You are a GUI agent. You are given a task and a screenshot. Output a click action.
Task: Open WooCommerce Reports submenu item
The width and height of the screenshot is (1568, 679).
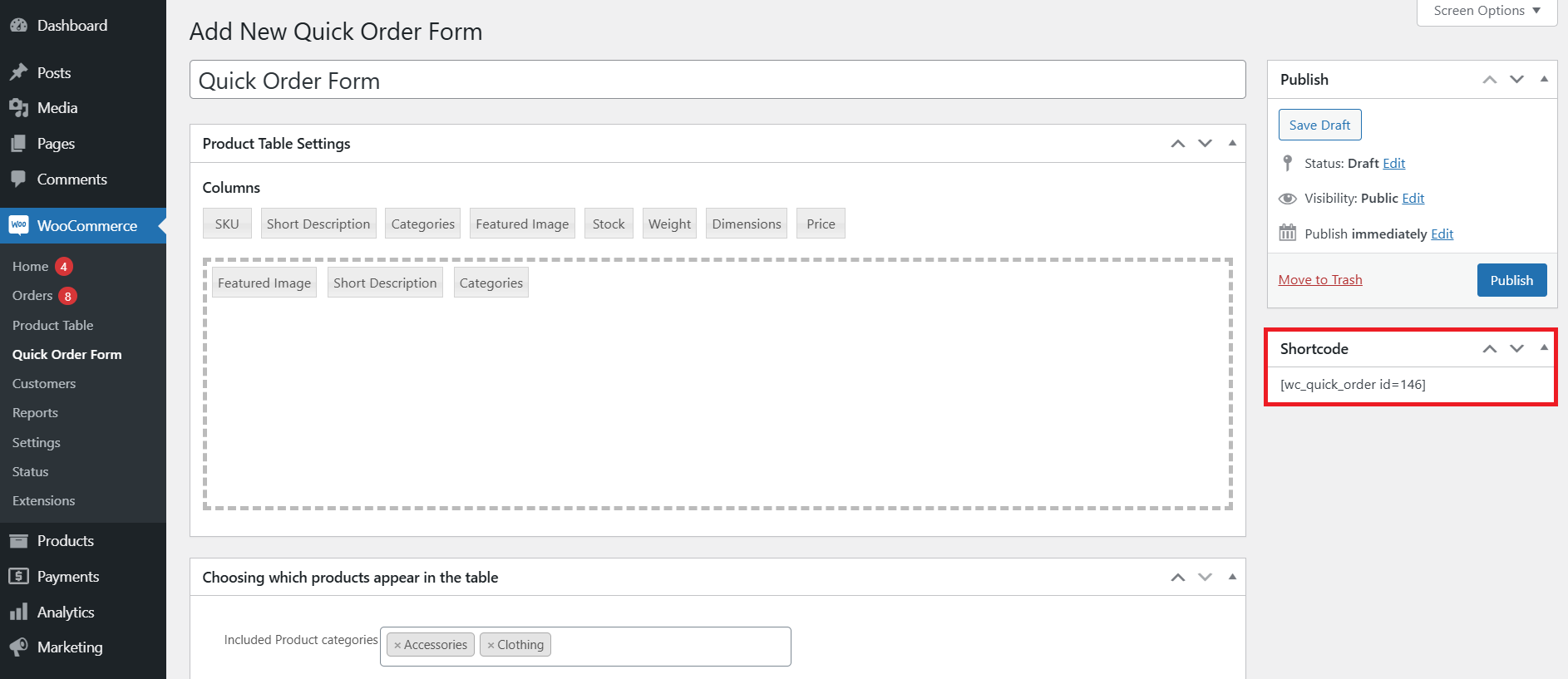pos(35,413)
